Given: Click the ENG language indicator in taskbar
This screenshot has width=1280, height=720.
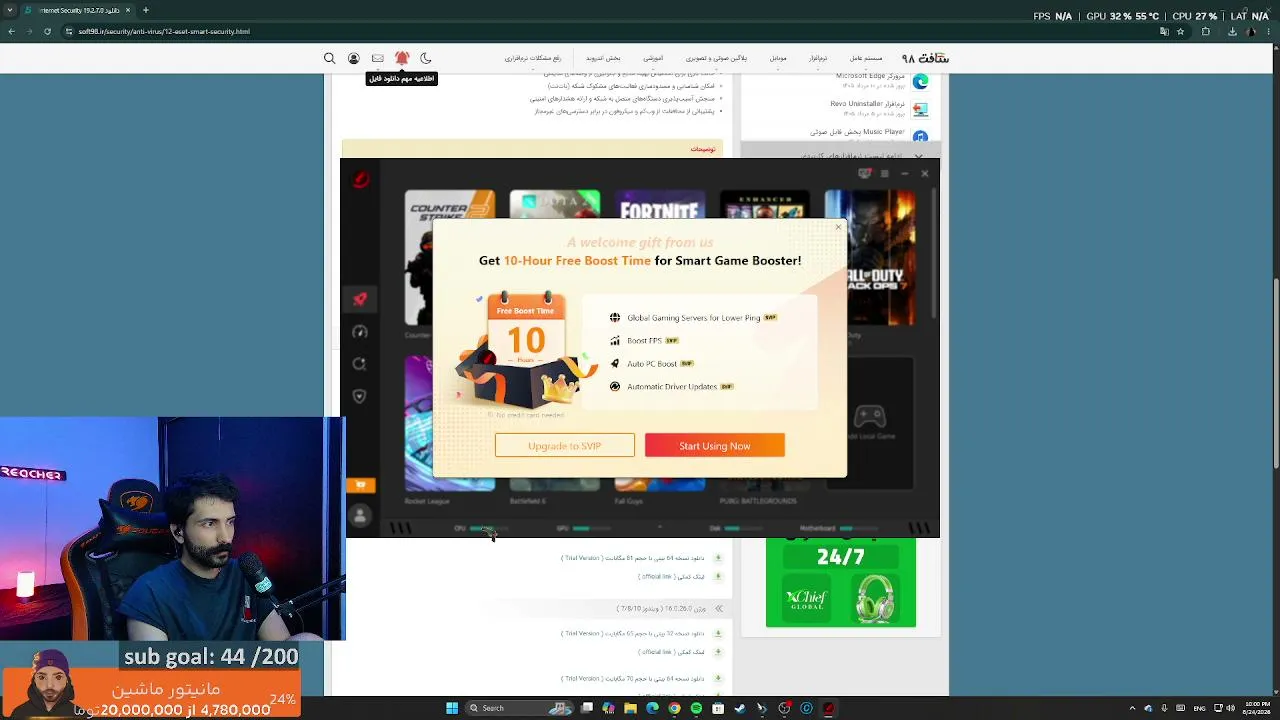Looking at the screenshot, I should [1200, 708].
